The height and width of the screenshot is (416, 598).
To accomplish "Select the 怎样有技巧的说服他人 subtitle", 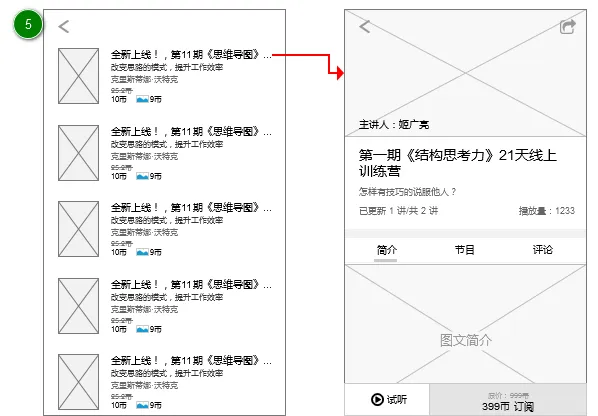I will [407, 192].
